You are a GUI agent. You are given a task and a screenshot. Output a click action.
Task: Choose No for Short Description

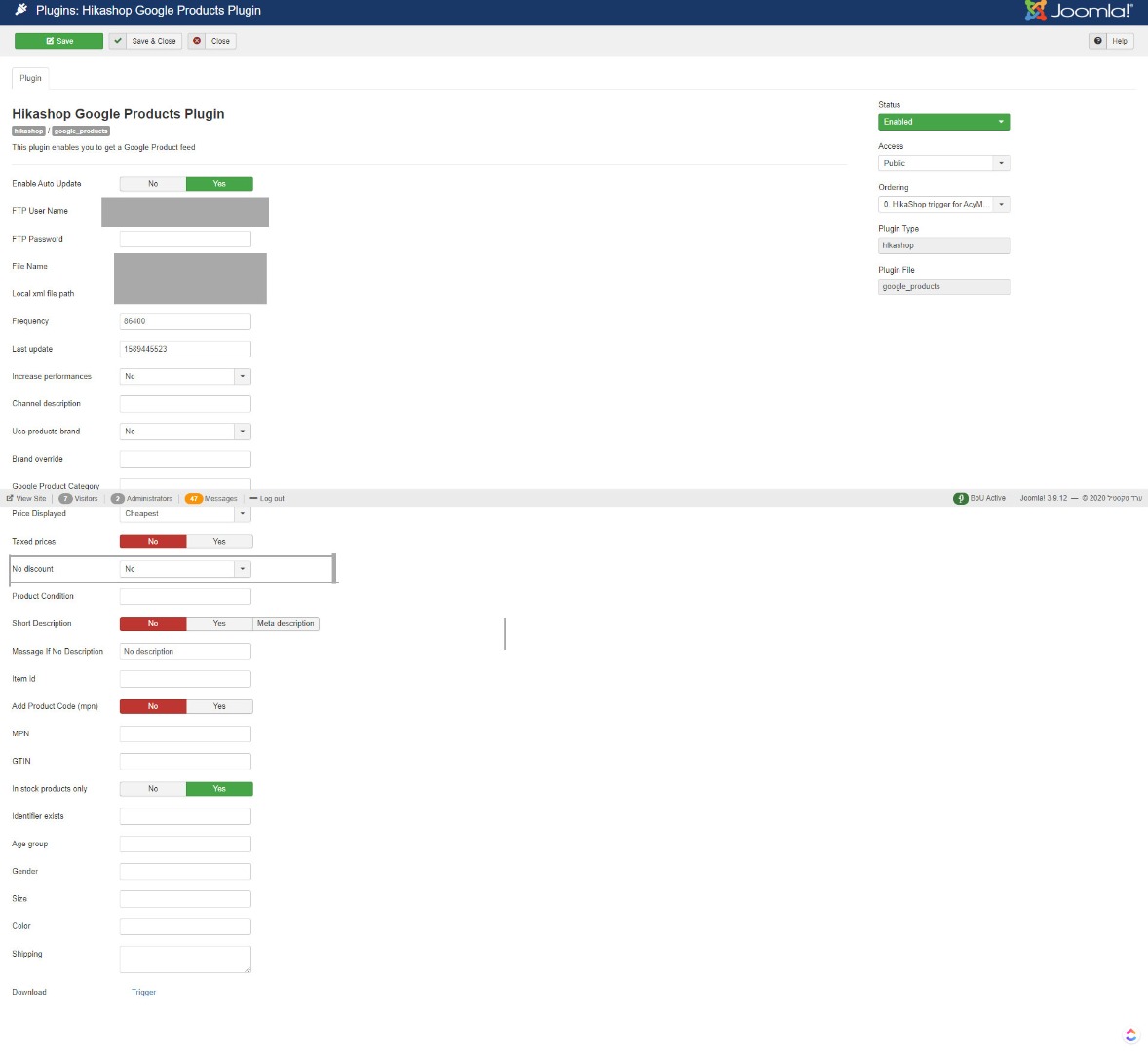click(x=153, y=624)
